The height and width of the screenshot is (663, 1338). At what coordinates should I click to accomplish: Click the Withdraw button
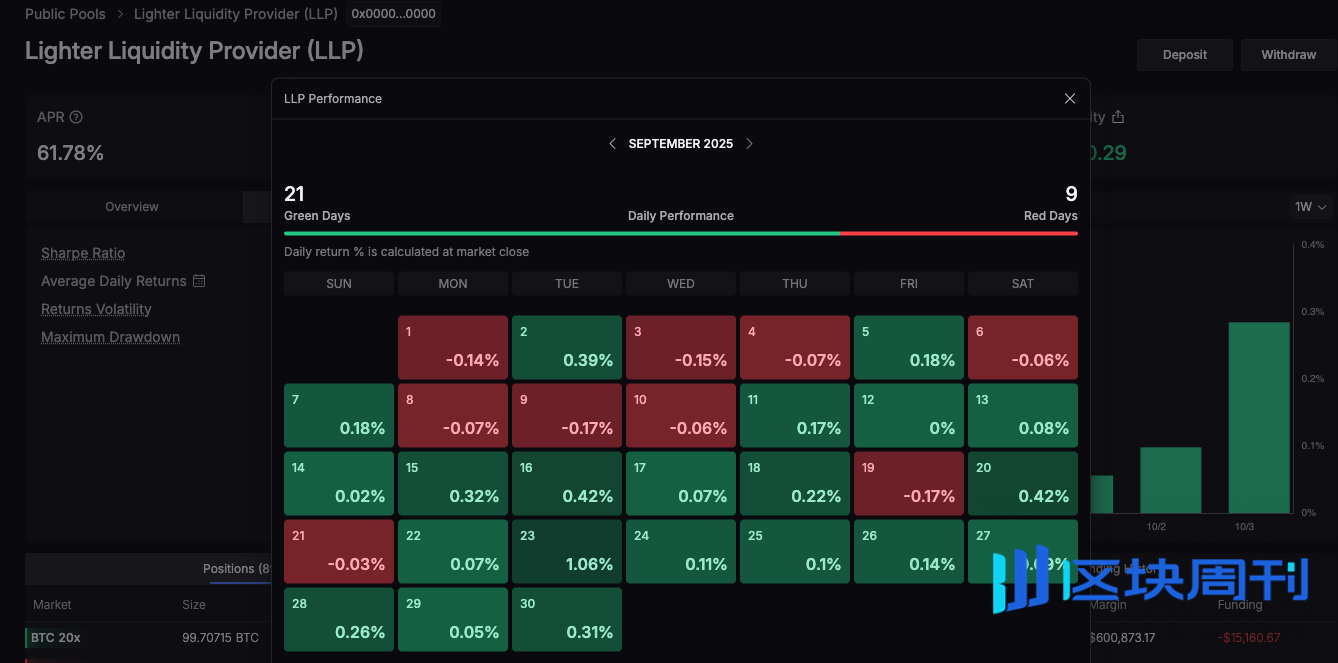1288,55
